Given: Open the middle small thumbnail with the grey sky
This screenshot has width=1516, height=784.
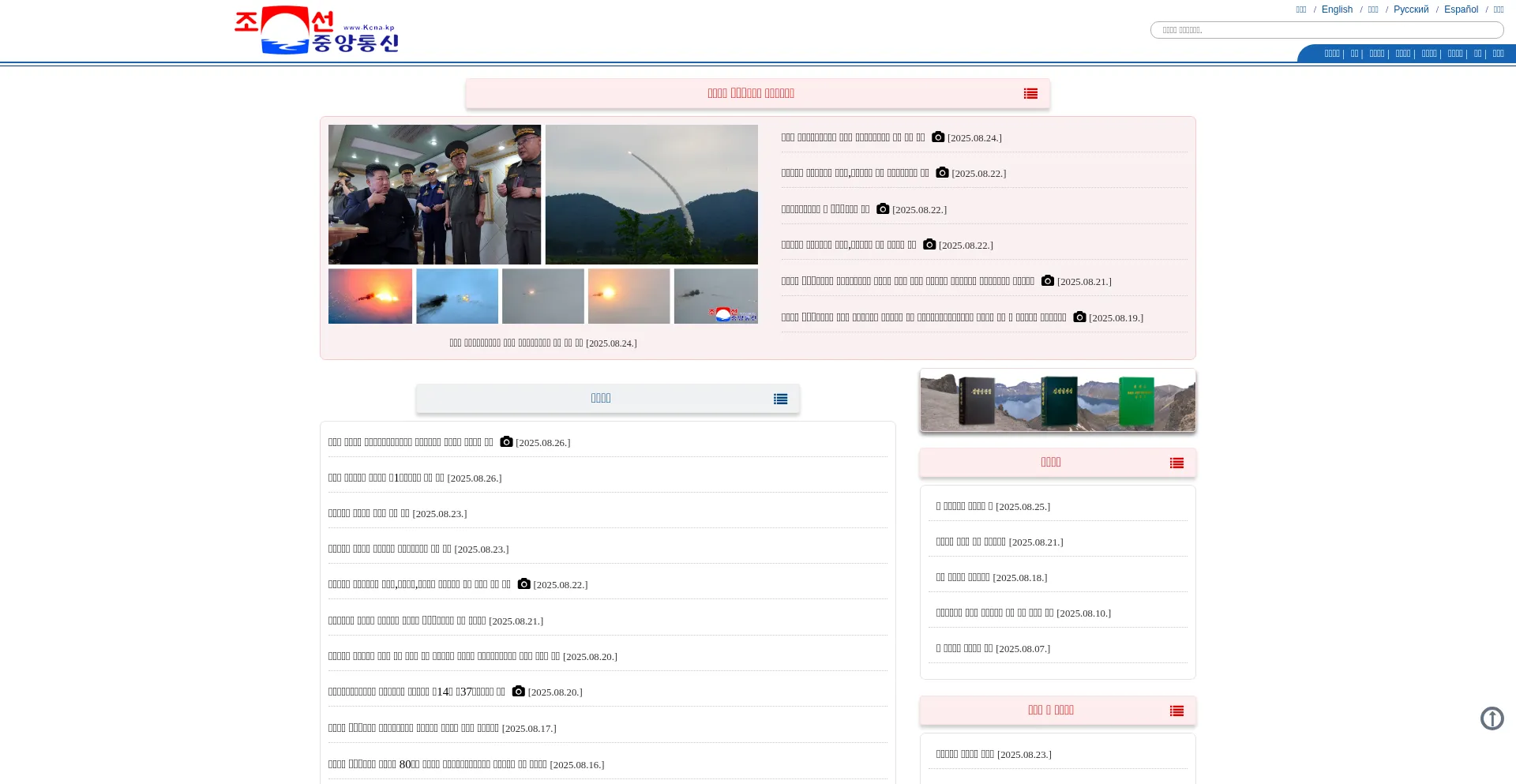Looking at the screenshot, I should click(543, 296).
